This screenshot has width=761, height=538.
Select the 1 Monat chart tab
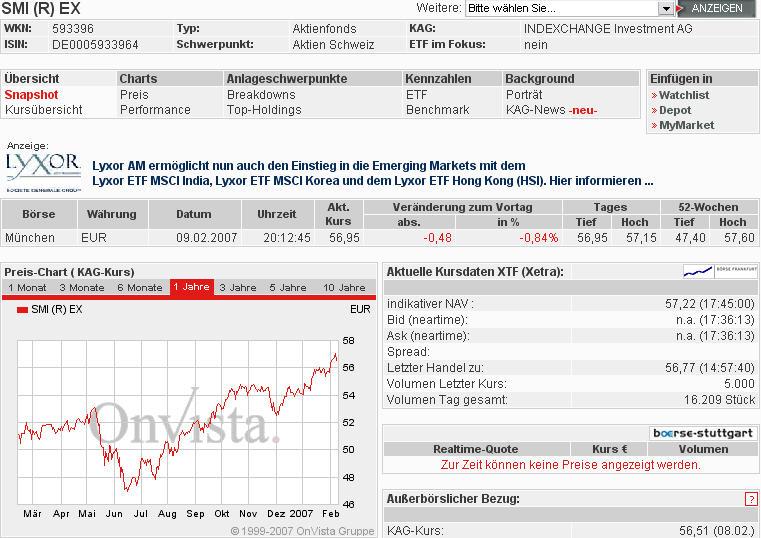pos(27,287)
